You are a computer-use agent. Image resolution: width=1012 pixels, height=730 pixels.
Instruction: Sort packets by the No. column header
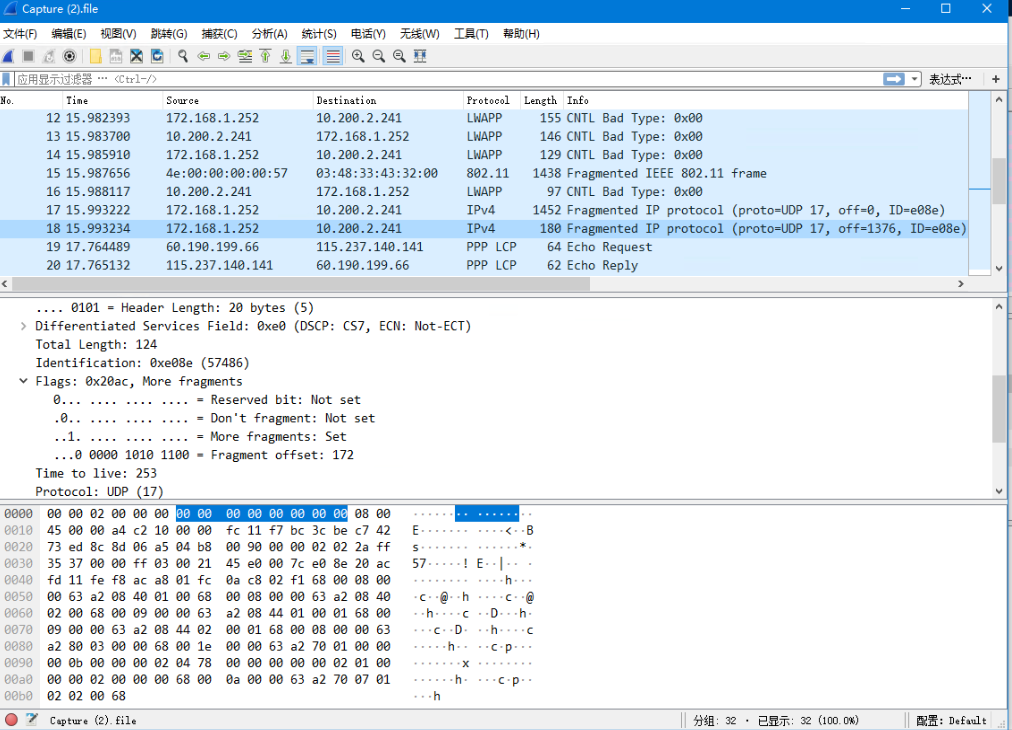(31, 100)
